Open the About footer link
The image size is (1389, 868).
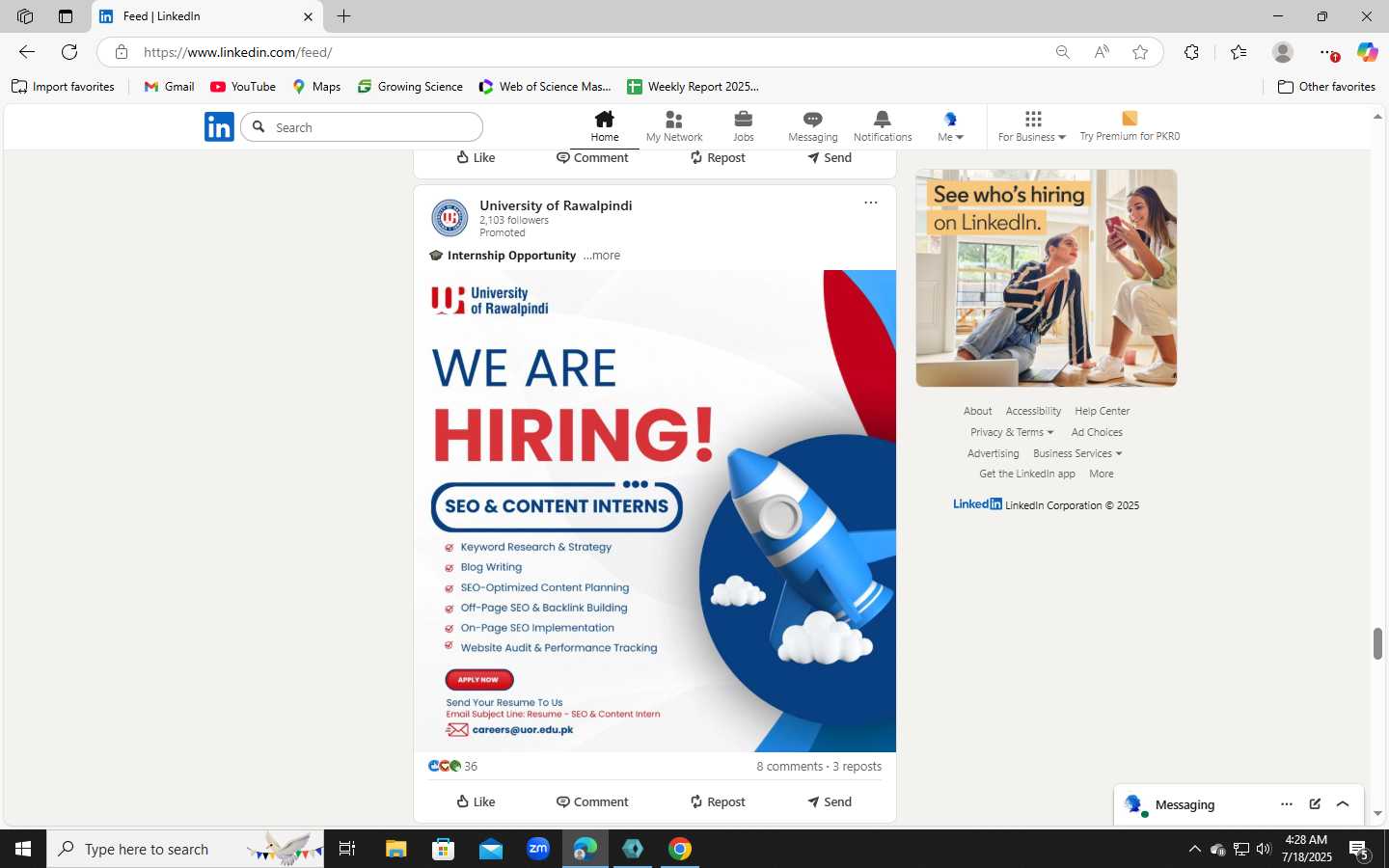[977, 411]
